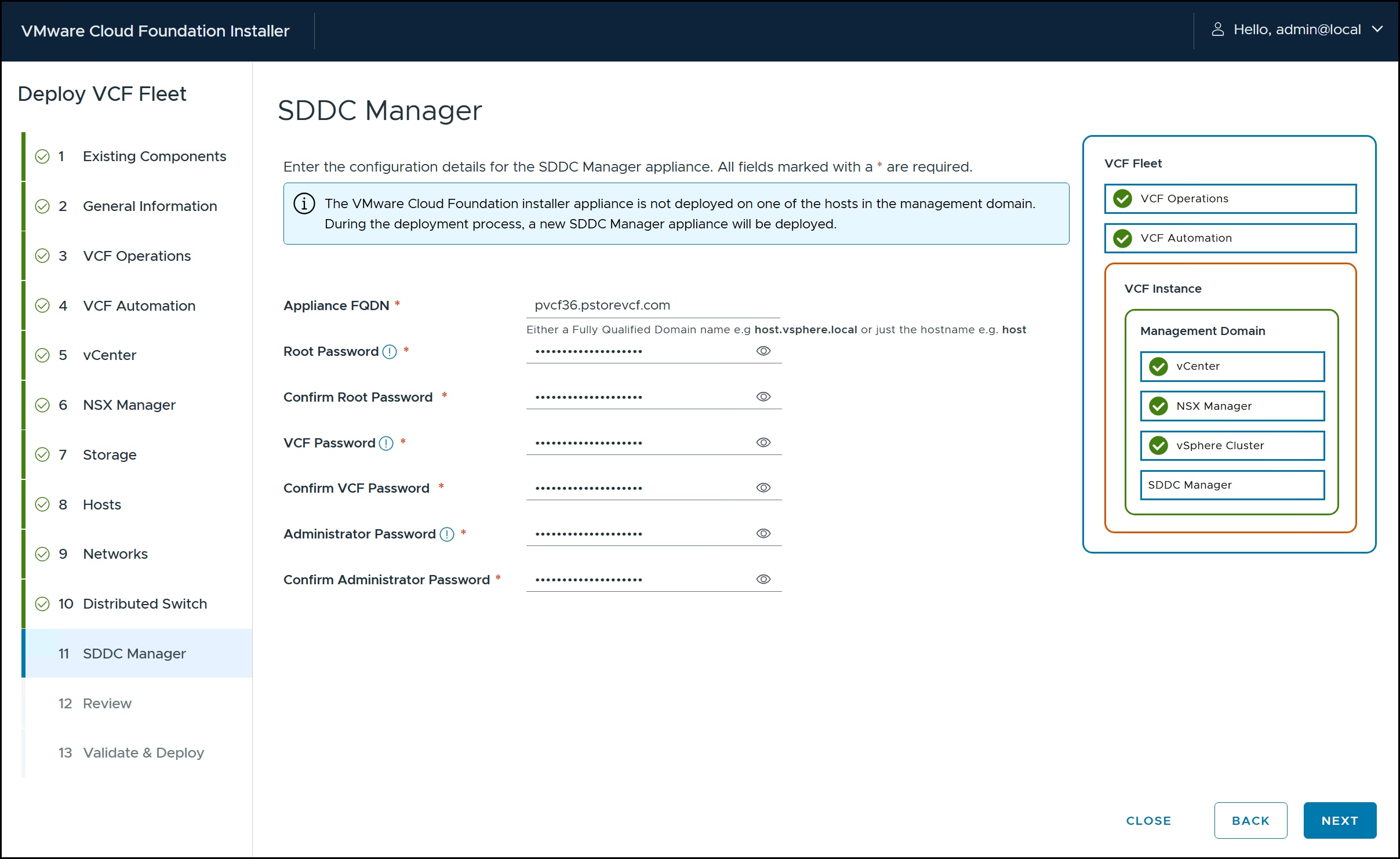Click green check icon in NSX Manager diagram box
This screenshot has width=1400, height=859.
pyautogui.click(x=1159, y=406)
